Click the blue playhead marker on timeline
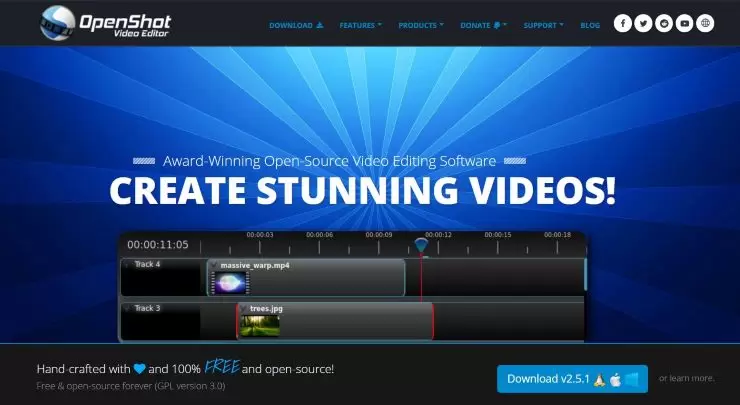Image resolution: width=740 pixels, height=405 pixels. [x=421, y=245]
